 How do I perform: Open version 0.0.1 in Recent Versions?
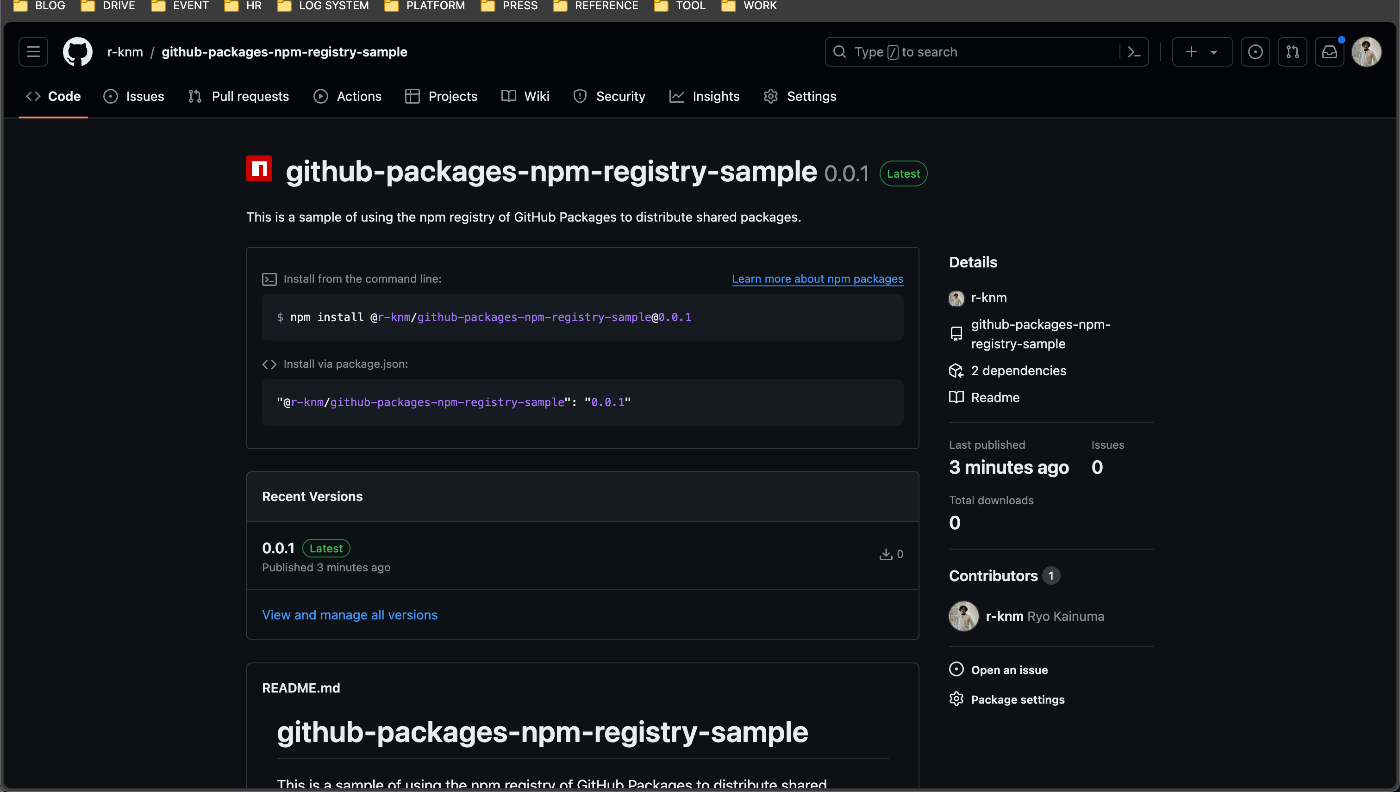278,548
